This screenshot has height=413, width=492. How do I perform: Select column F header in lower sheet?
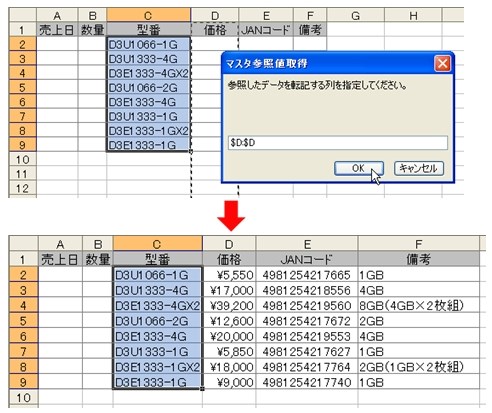coord(419,244)
